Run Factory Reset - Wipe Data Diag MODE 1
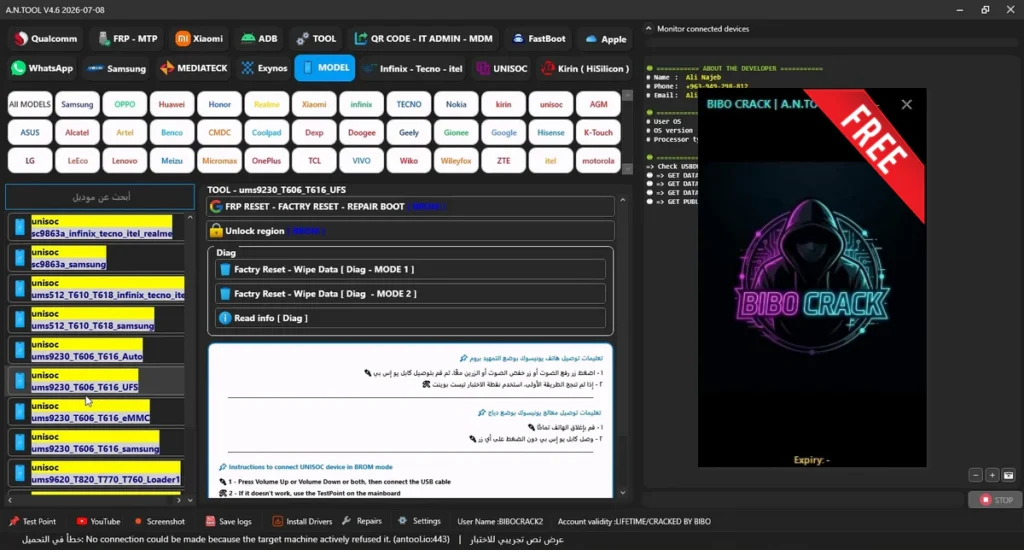 [x=410, y=269]
